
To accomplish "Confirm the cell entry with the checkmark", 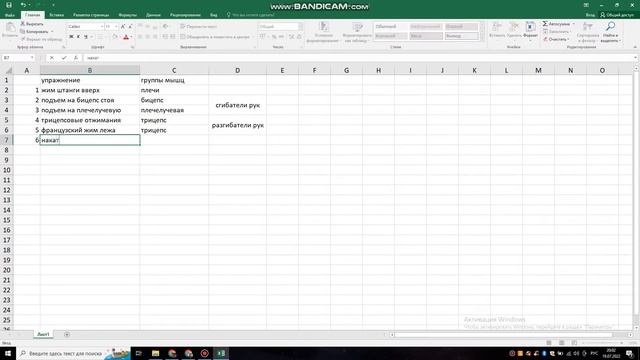I will point(64,58).
